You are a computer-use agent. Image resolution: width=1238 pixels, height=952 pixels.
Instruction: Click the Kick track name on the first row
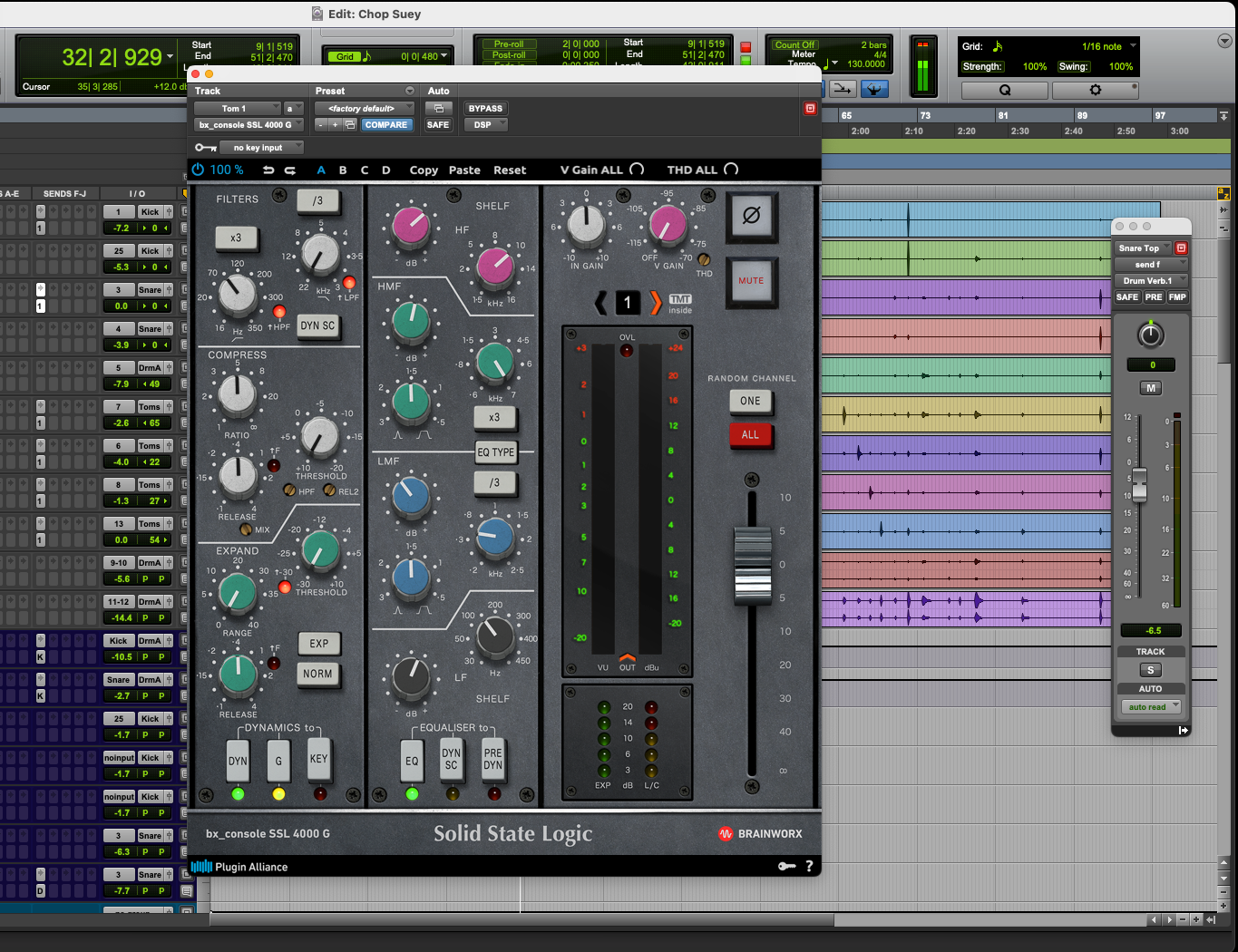pyautogui.click(x=151, y=211)
